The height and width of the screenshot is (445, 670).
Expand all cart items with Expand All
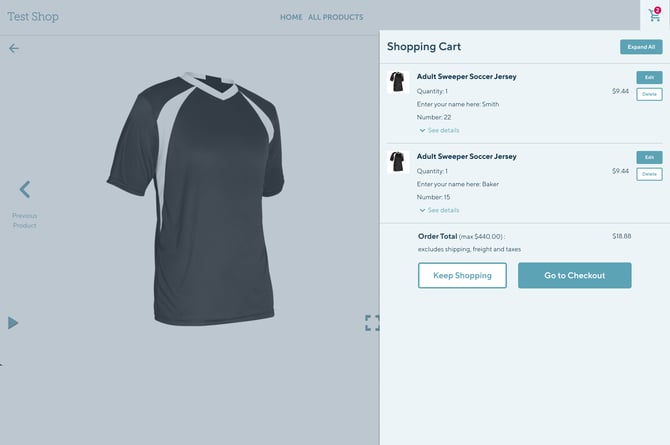(x=641, y=47)
